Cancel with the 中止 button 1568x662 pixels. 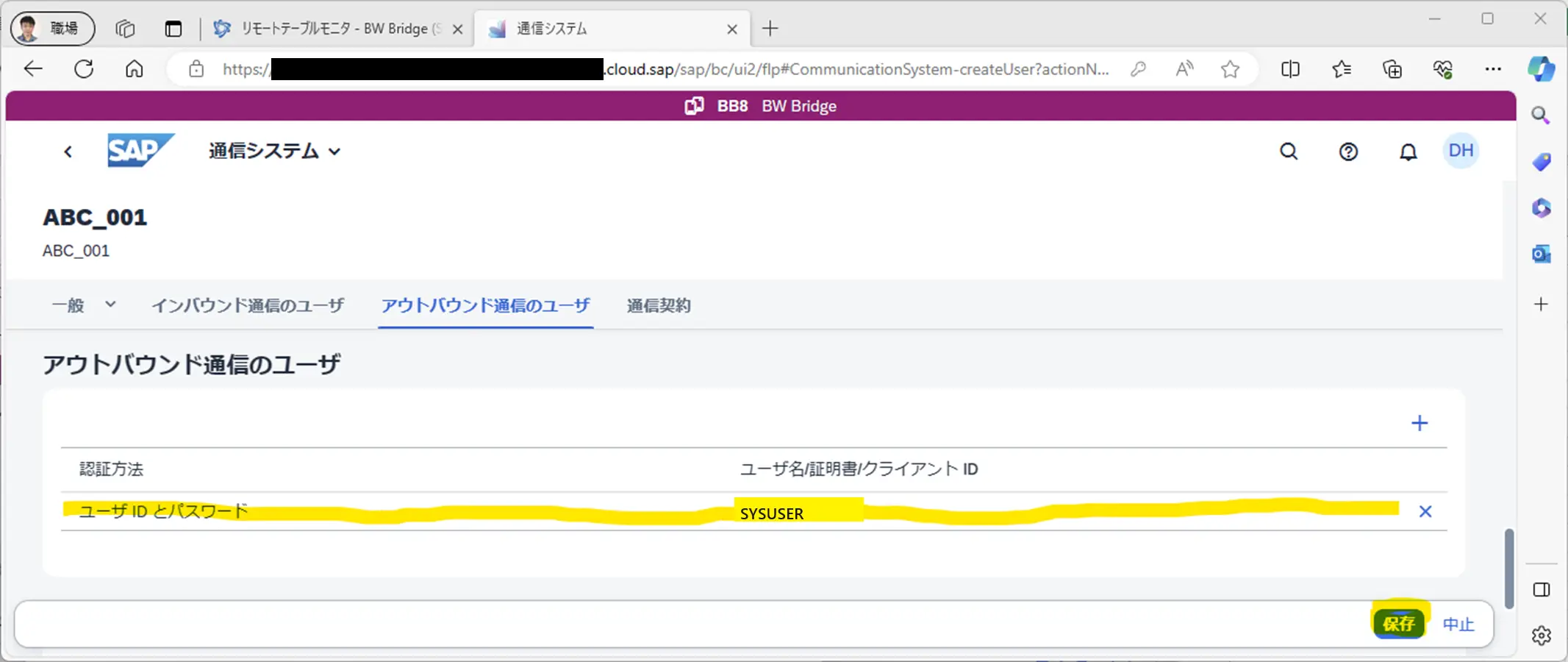point(1458,624)
